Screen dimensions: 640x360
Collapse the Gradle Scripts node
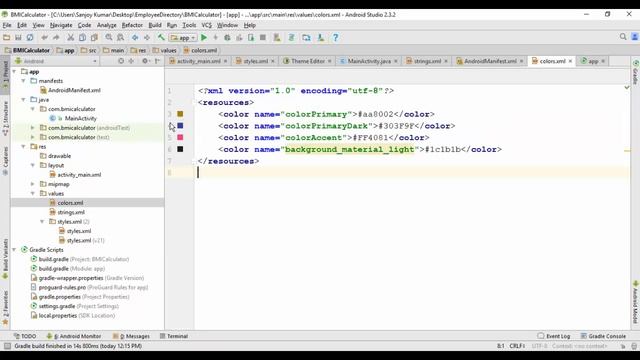click(15, 249)
